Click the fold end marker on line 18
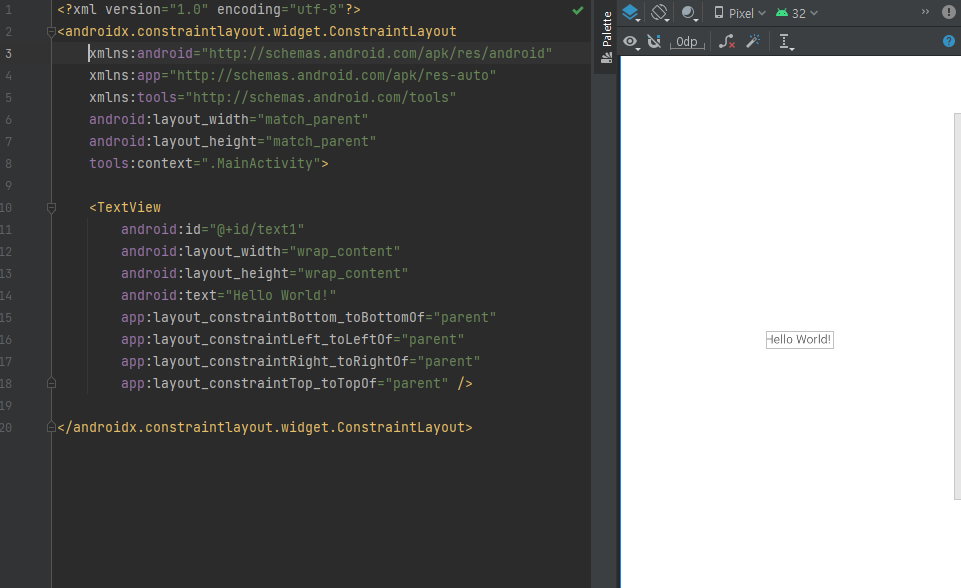 point(51,383)
